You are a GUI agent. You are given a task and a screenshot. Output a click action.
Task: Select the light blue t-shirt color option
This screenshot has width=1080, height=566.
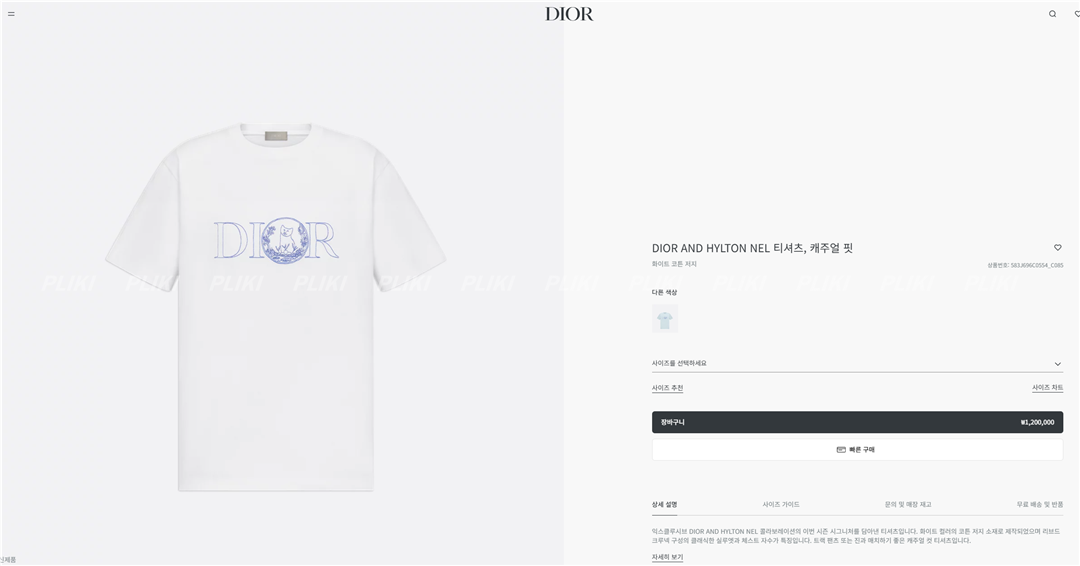coord(665,319)
